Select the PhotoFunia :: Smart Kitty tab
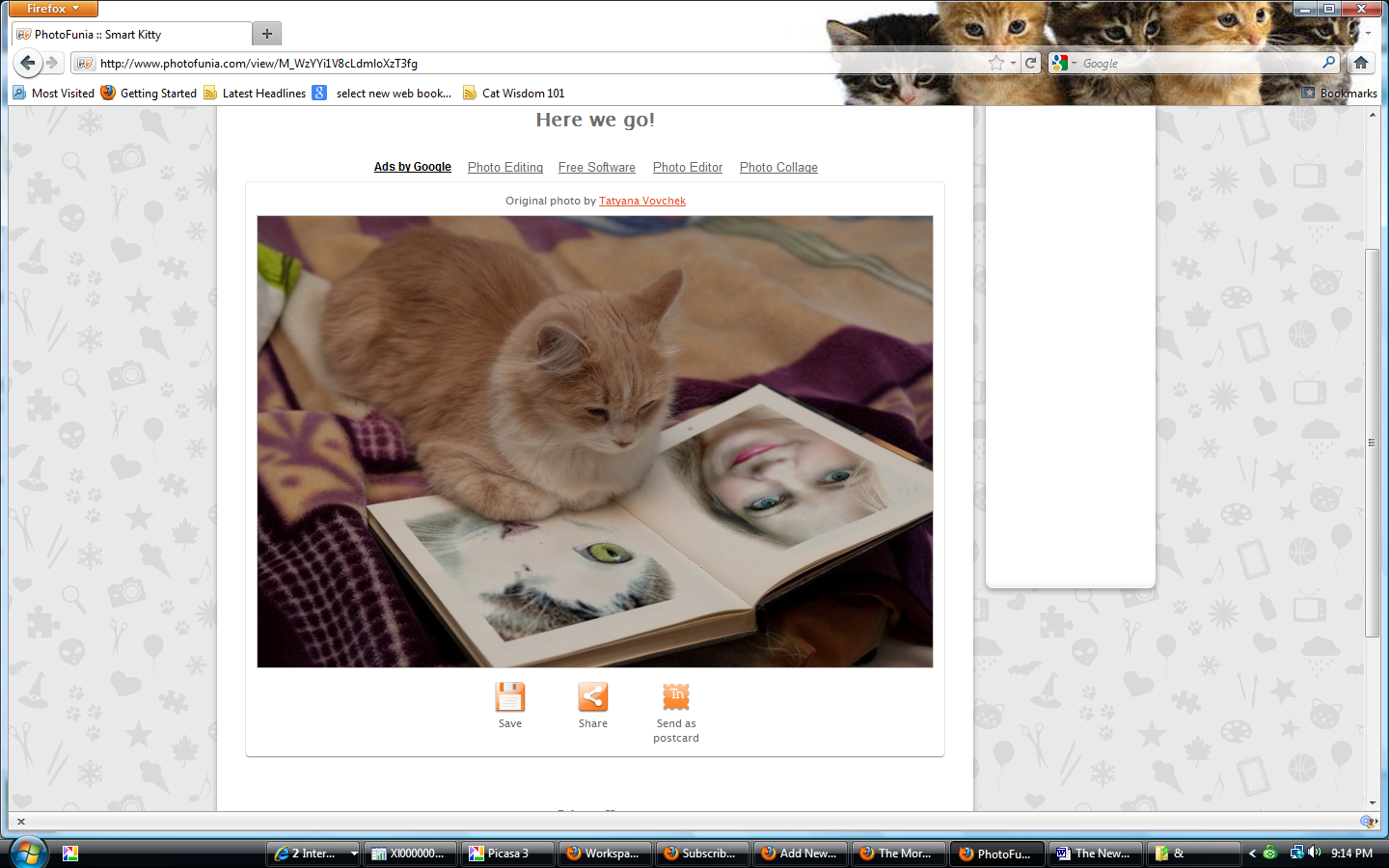 coord(132,34)
